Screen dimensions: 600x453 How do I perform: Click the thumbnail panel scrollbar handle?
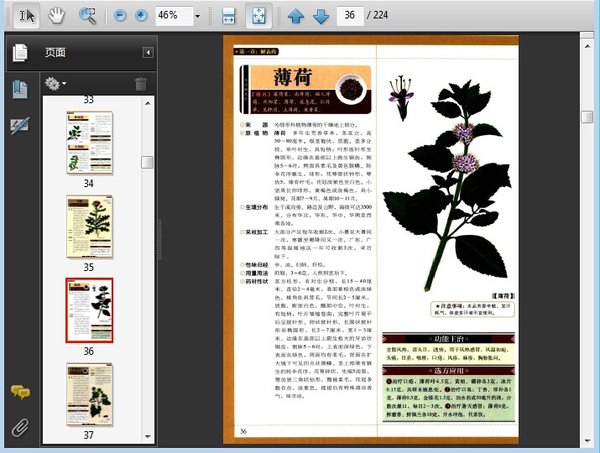(x=147, y=162)
